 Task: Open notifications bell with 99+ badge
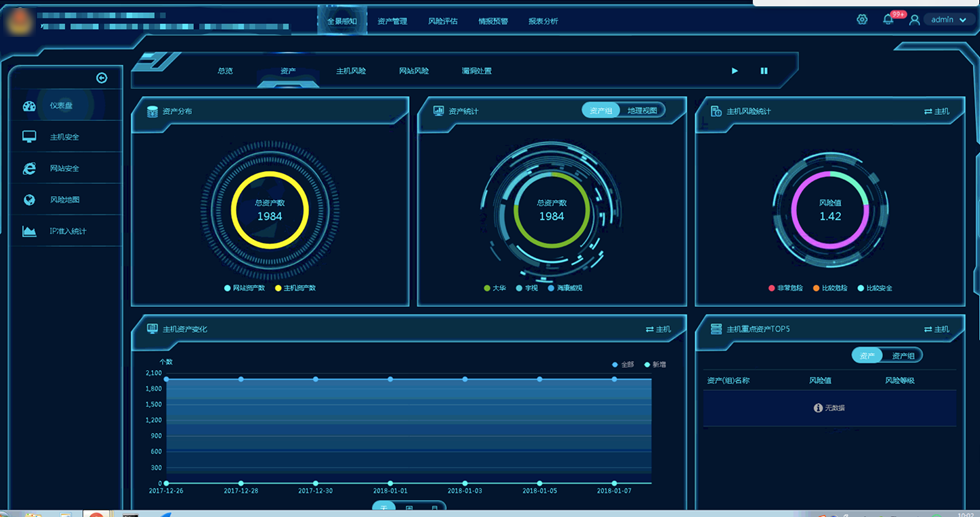[x=888, y=20]
